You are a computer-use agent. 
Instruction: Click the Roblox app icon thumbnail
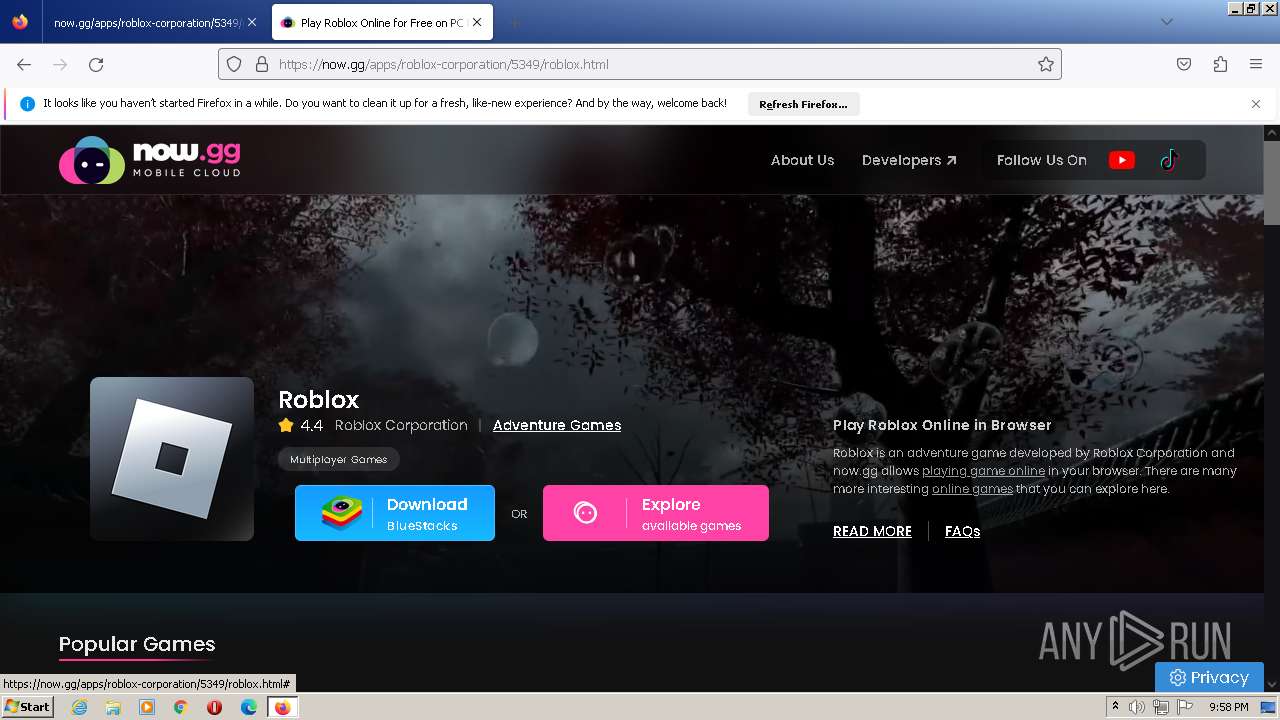click(x=172, y=459)
